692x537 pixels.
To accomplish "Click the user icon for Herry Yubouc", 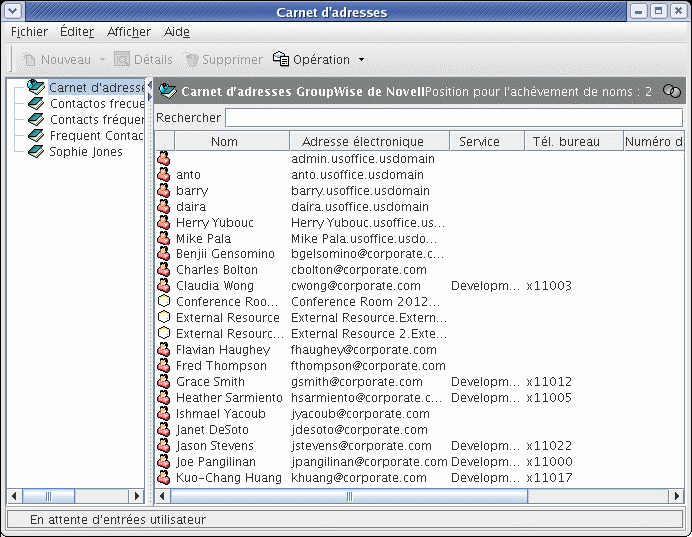I will coord(164,222).
